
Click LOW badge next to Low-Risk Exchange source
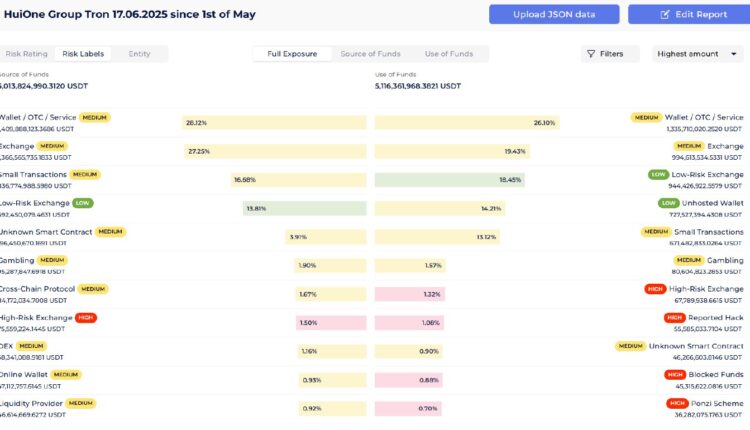(83, 203)
